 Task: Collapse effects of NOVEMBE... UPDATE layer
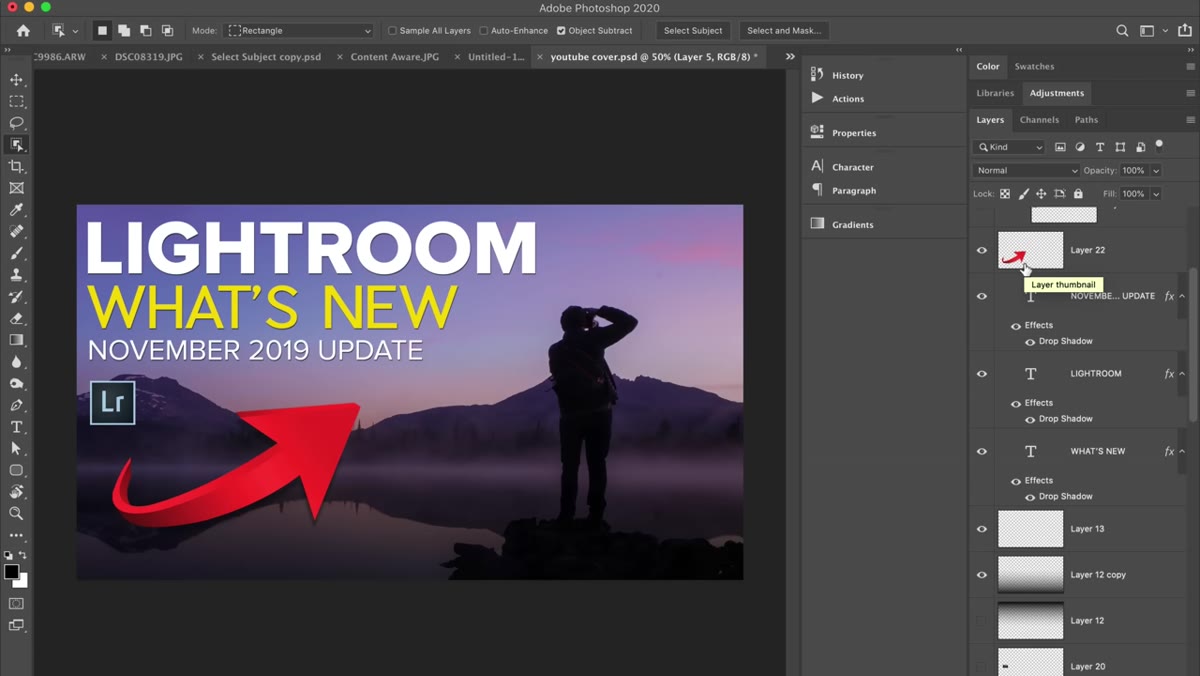[x=1182, y=297]
